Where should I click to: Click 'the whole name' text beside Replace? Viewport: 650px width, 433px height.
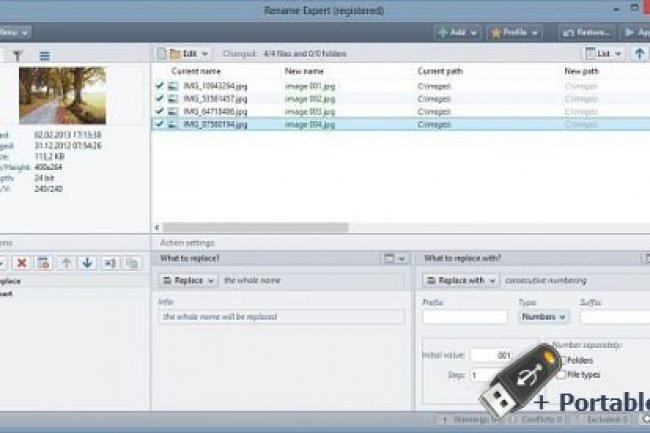(x=252, y=281)
